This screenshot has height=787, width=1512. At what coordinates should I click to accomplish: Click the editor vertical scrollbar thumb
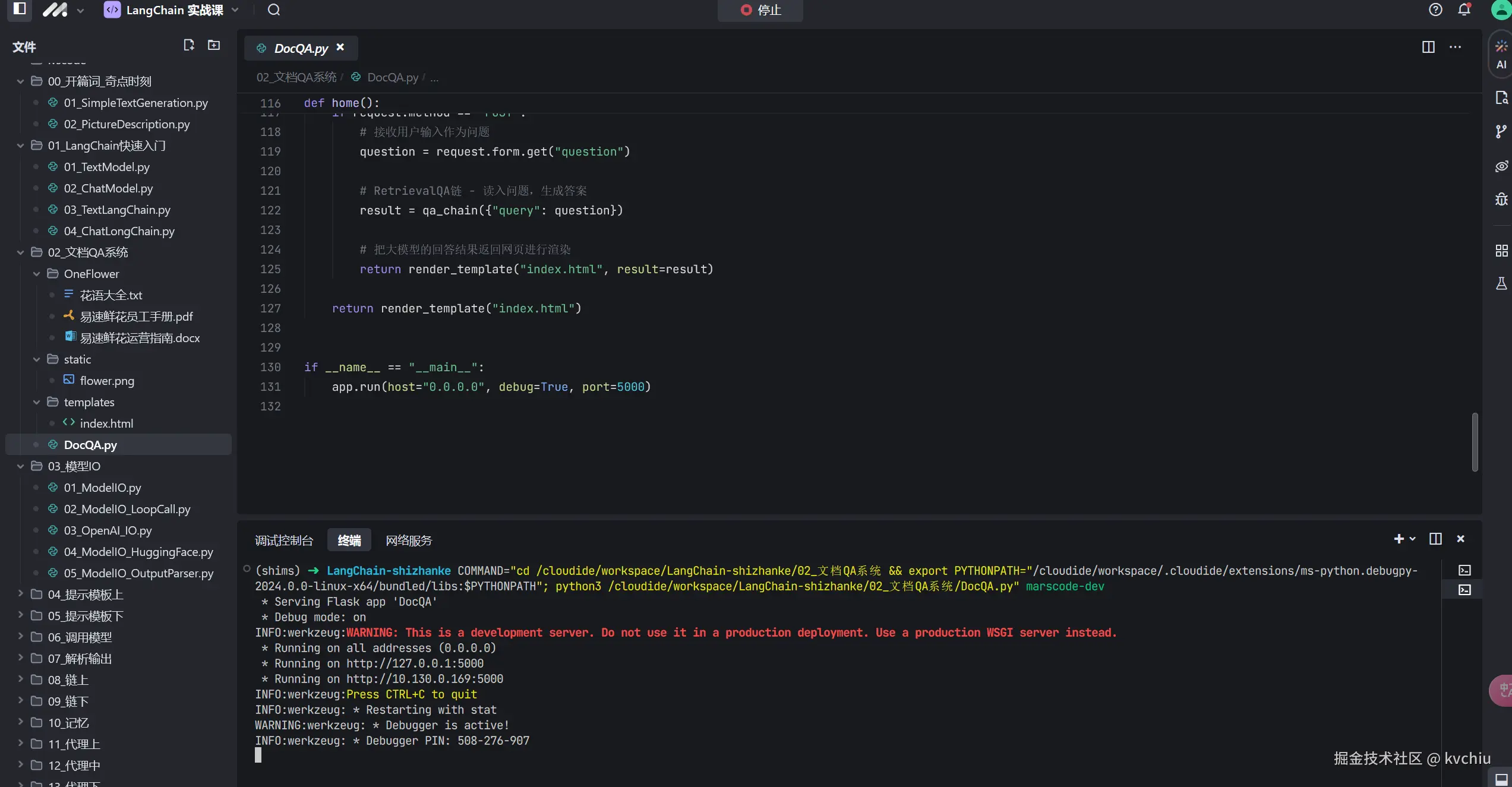(x=1475, y=443)
